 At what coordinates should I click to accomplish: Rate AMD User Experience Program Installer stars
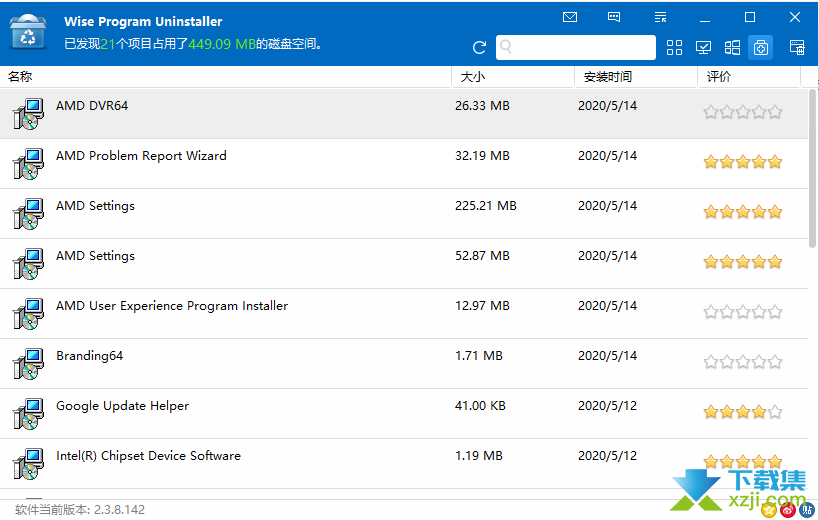point(743,312)
